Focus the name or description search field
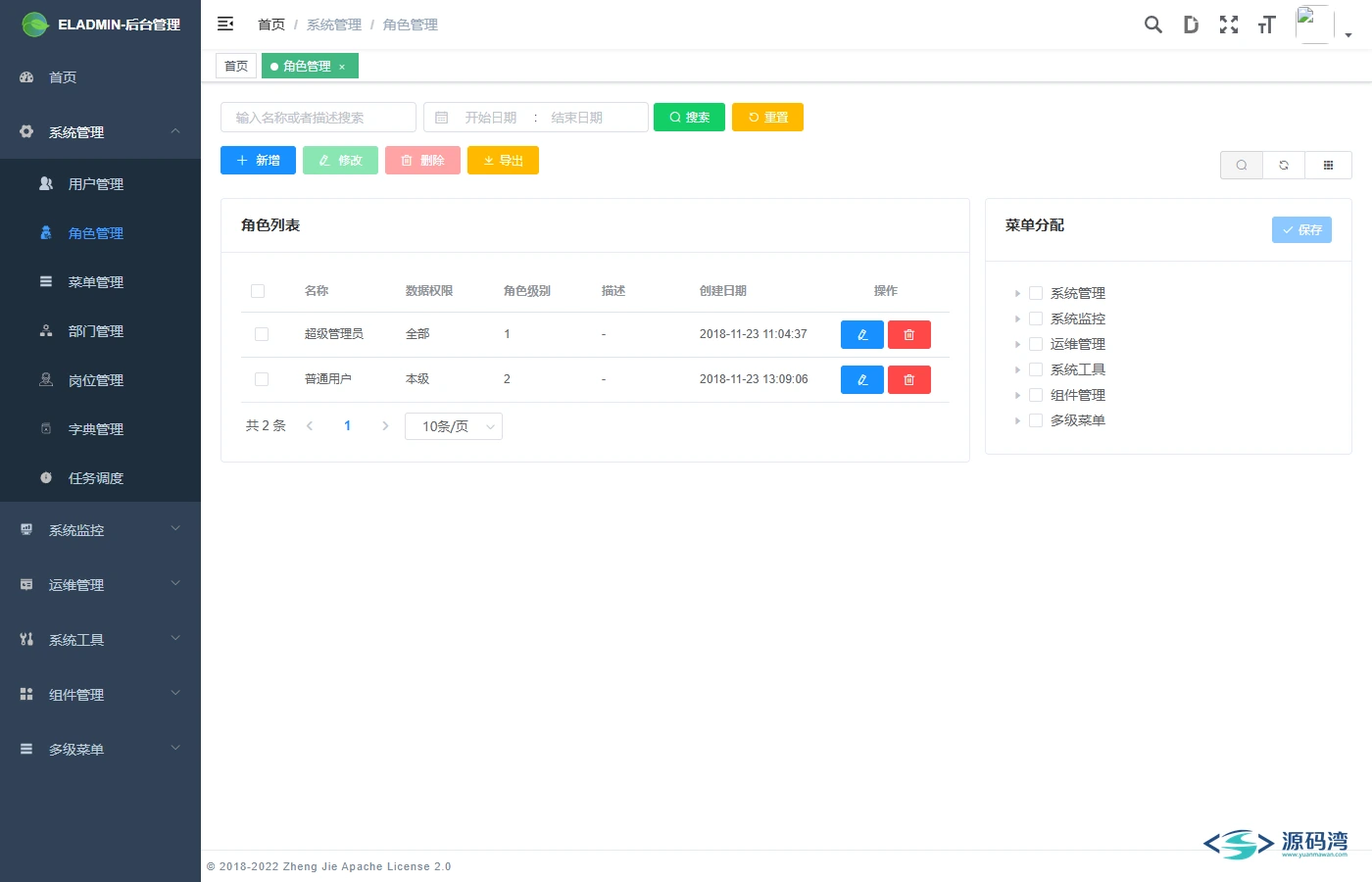The image size is (1372, 882). [x=318, y=118]
